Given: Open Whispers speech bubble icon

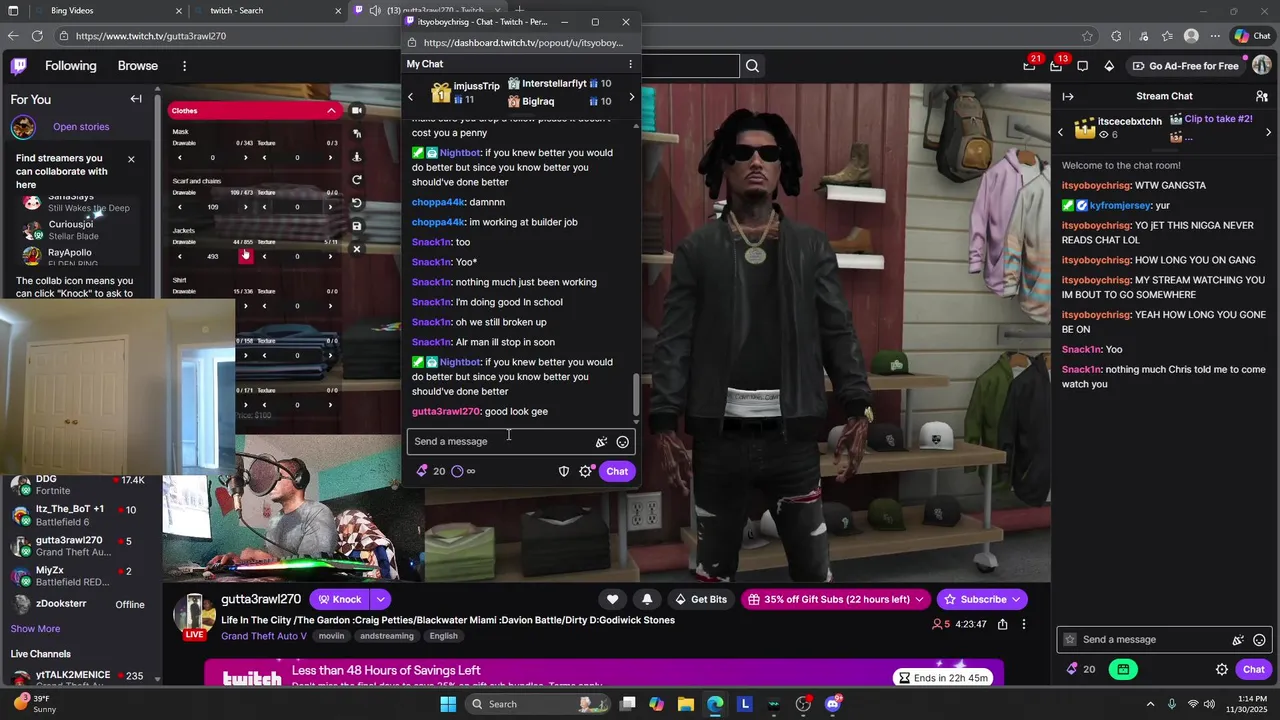Looking at the screenshot, I should tap(1082, 66).
